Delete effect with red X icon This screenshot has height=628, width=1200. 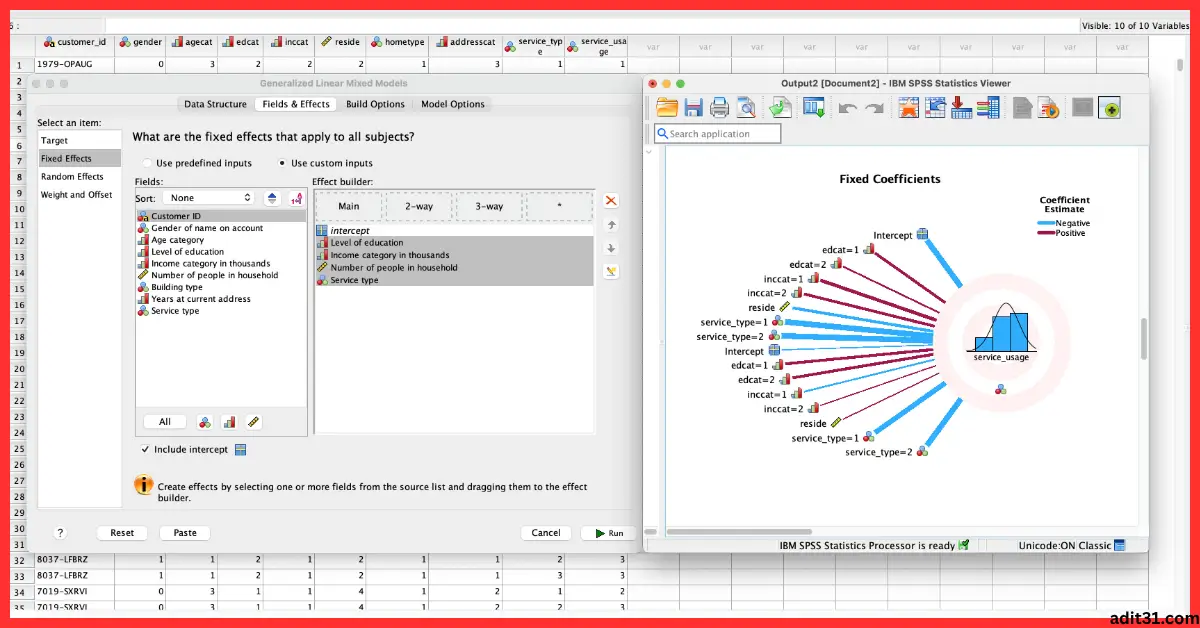coord(611,201)
